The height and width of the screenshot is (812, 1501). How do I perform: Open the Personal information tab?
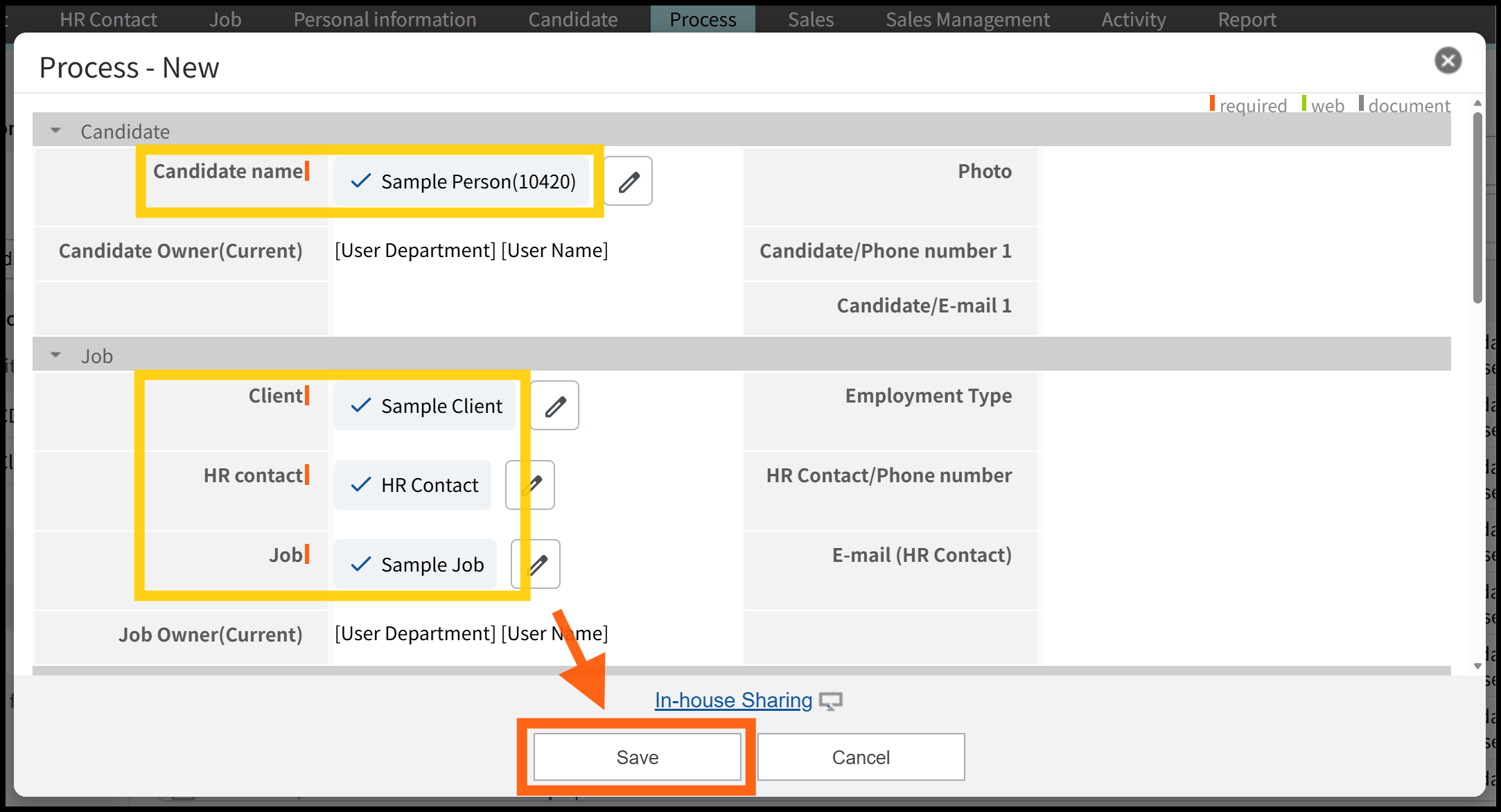tap(385, 19)
